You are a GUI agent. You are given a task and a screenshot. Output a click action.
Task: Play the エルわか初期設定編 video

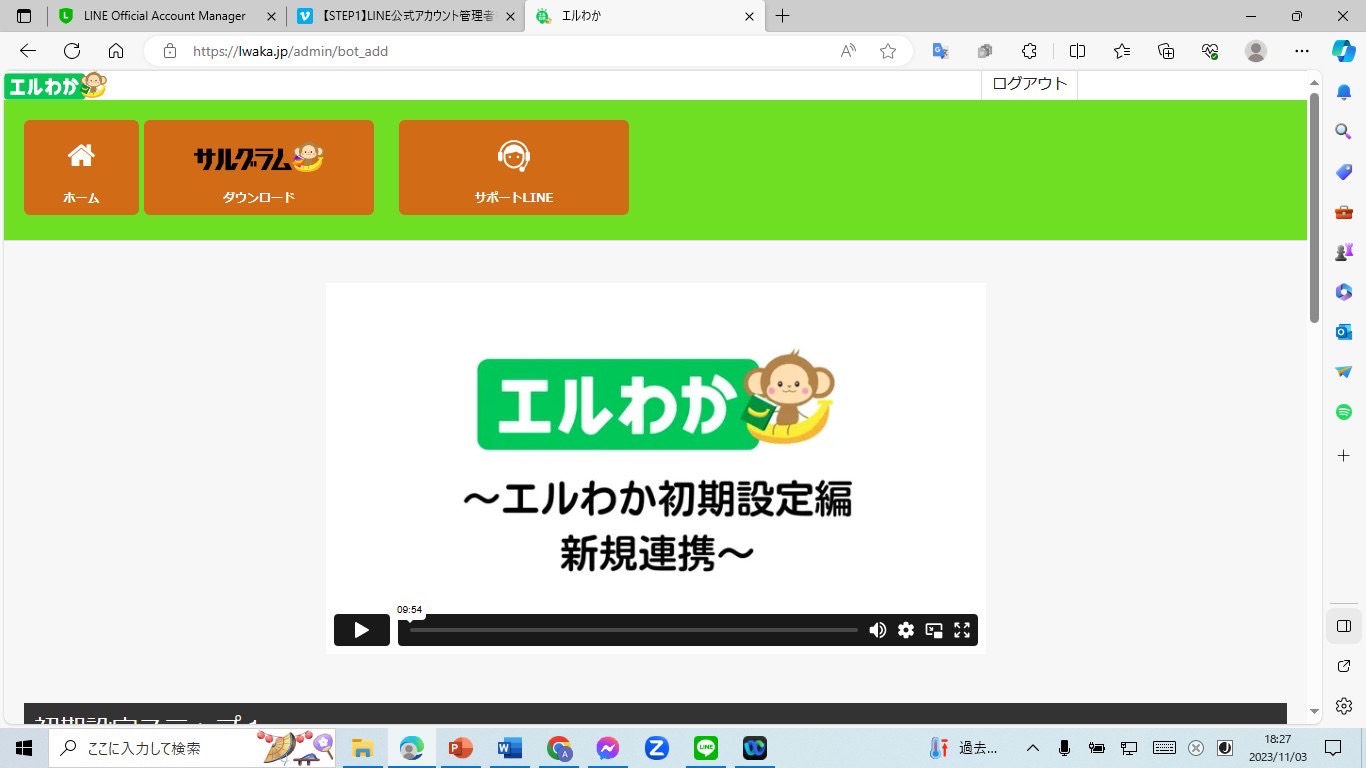(361, 630)
